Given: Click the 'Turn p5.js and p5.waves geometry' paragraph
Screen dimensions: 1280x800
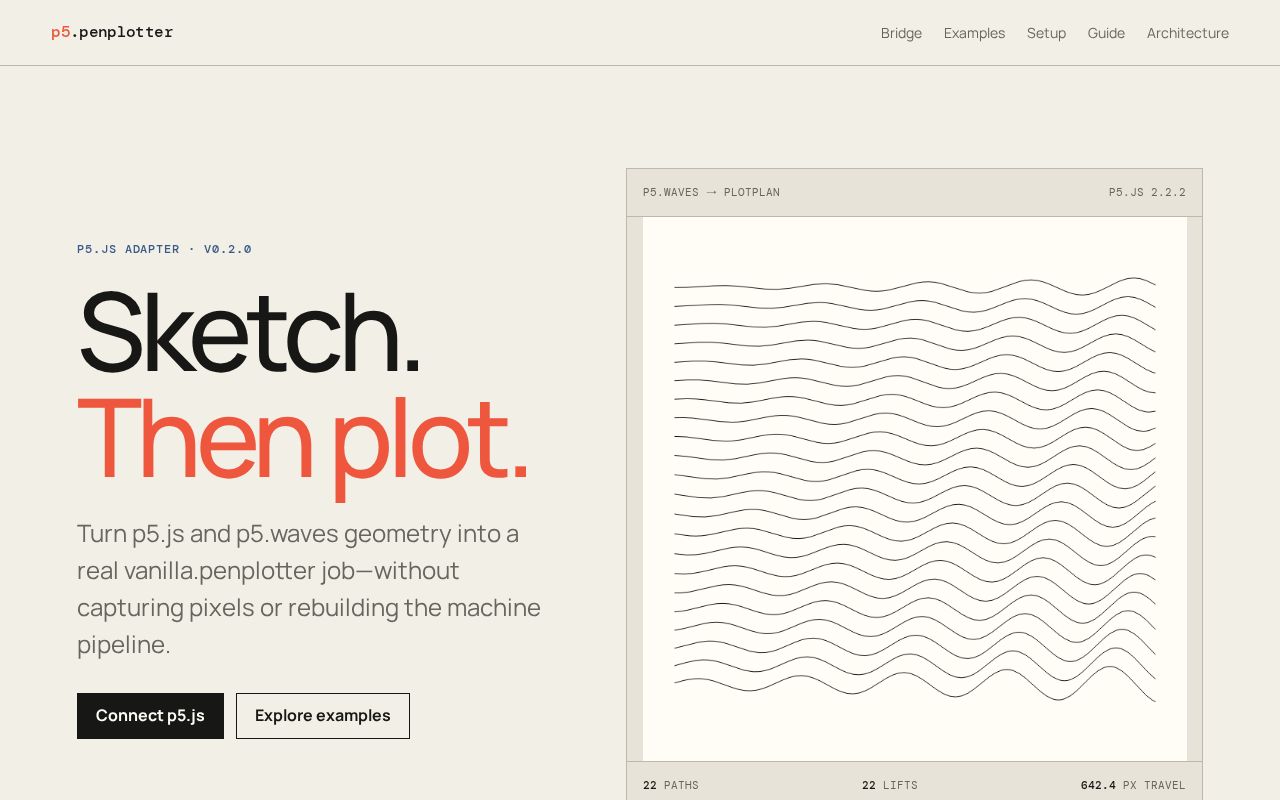Looking at the screenshot, I should coord(310,589).
